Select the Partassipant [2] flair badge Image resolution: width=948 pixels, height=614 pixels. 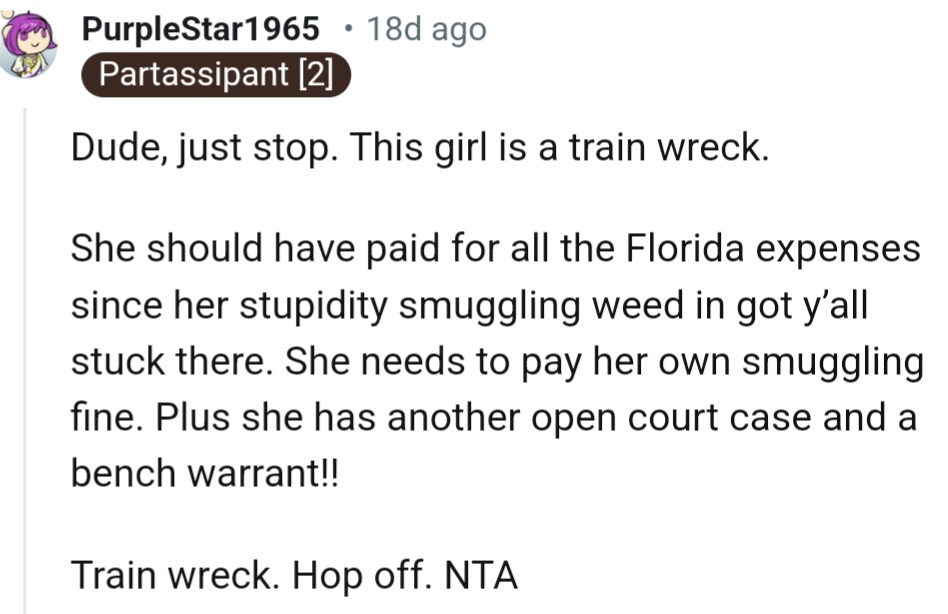(216, 74)
